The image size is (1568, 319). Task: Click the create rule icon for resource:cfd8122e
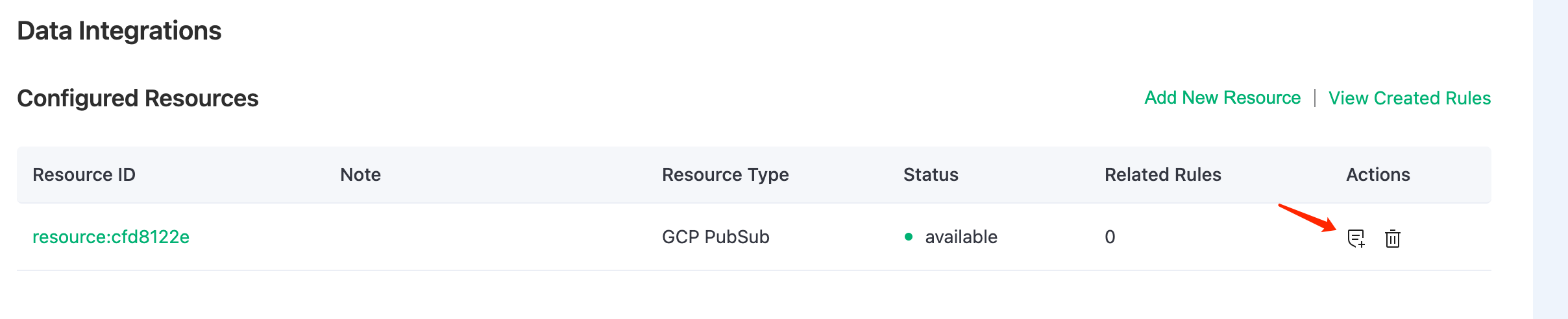1356,239
